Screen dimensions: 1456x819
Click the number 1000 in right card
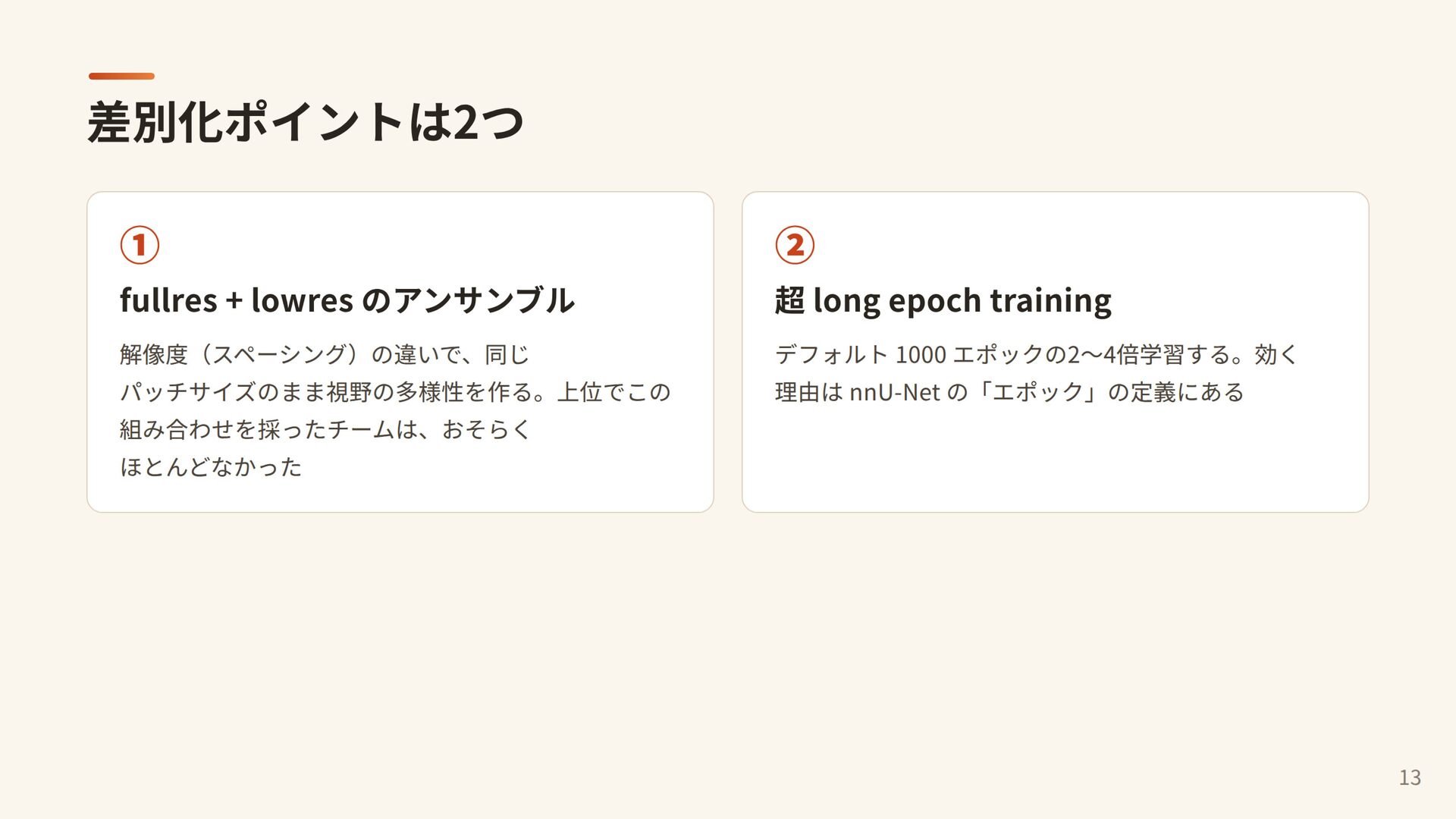pos(921,354)
